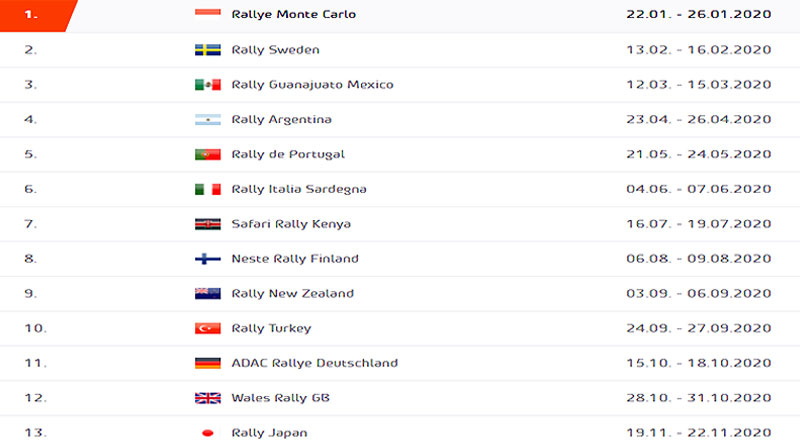Click the Portugal flag icon
Screen dimensions: 800x445
(x=208, y=154)
